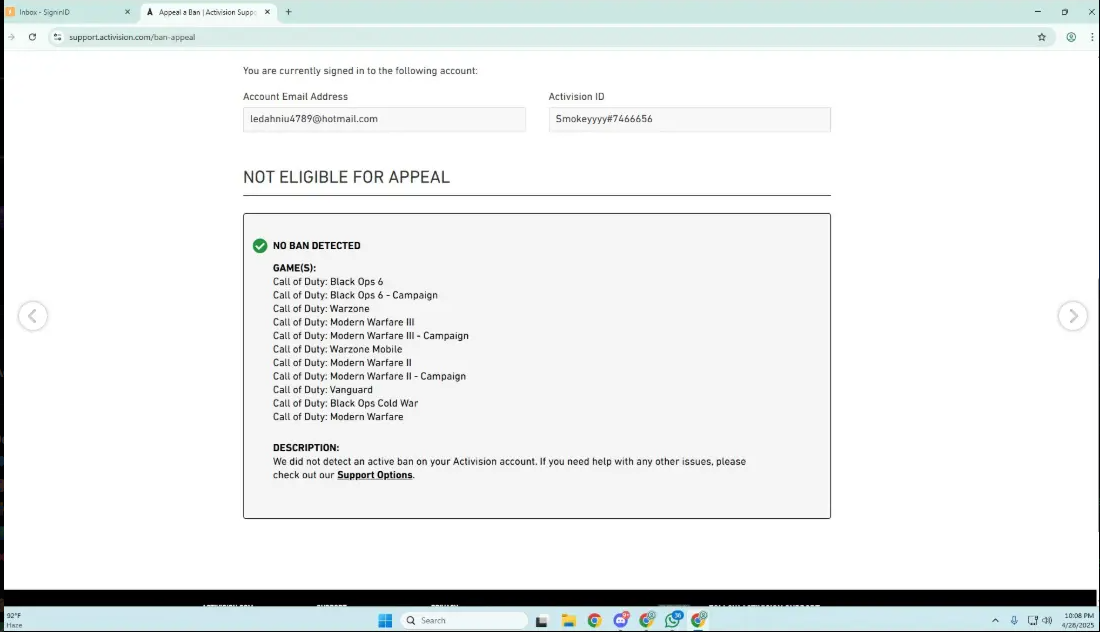Show hidden system tray icons
The height and width of the screenshot is (632, 1100).
coord(995,621)
